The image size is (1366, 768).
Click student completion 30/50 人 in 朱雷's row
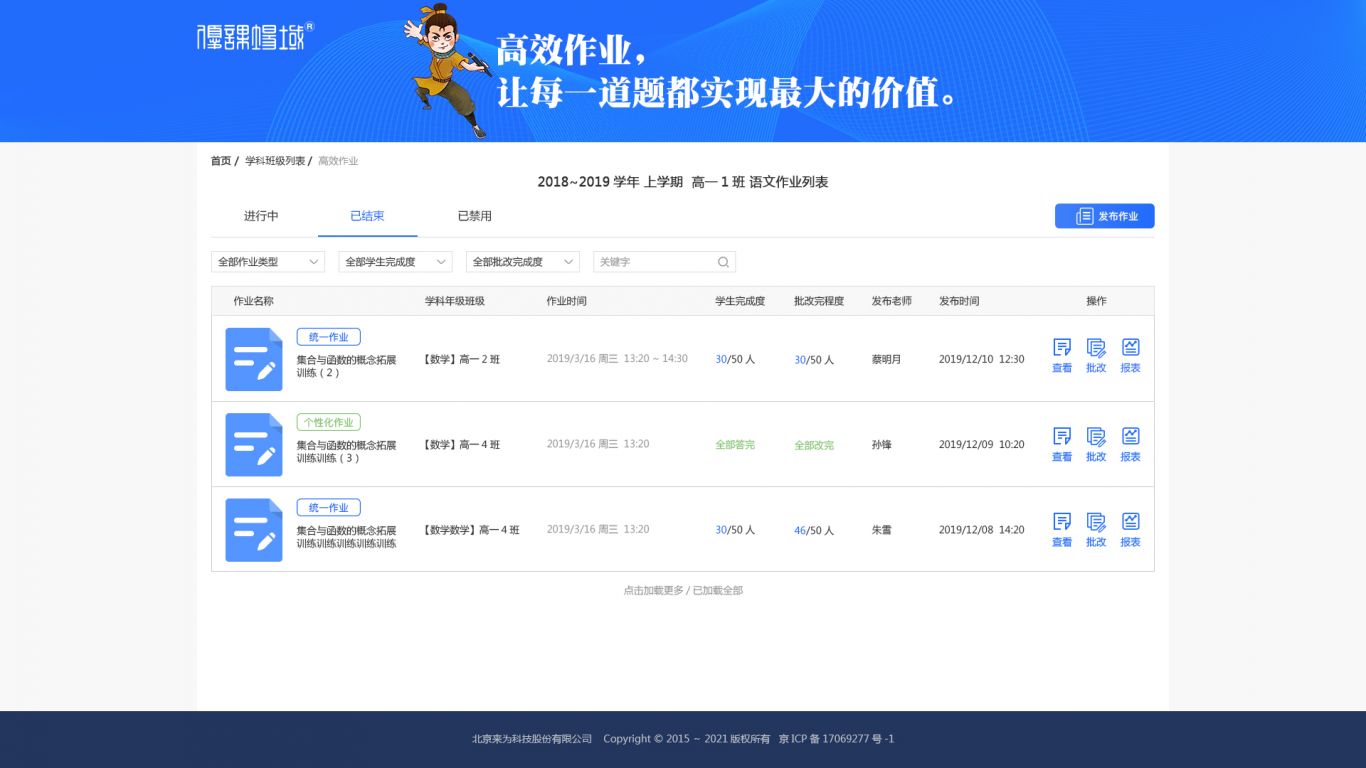[x=735, y=530]
